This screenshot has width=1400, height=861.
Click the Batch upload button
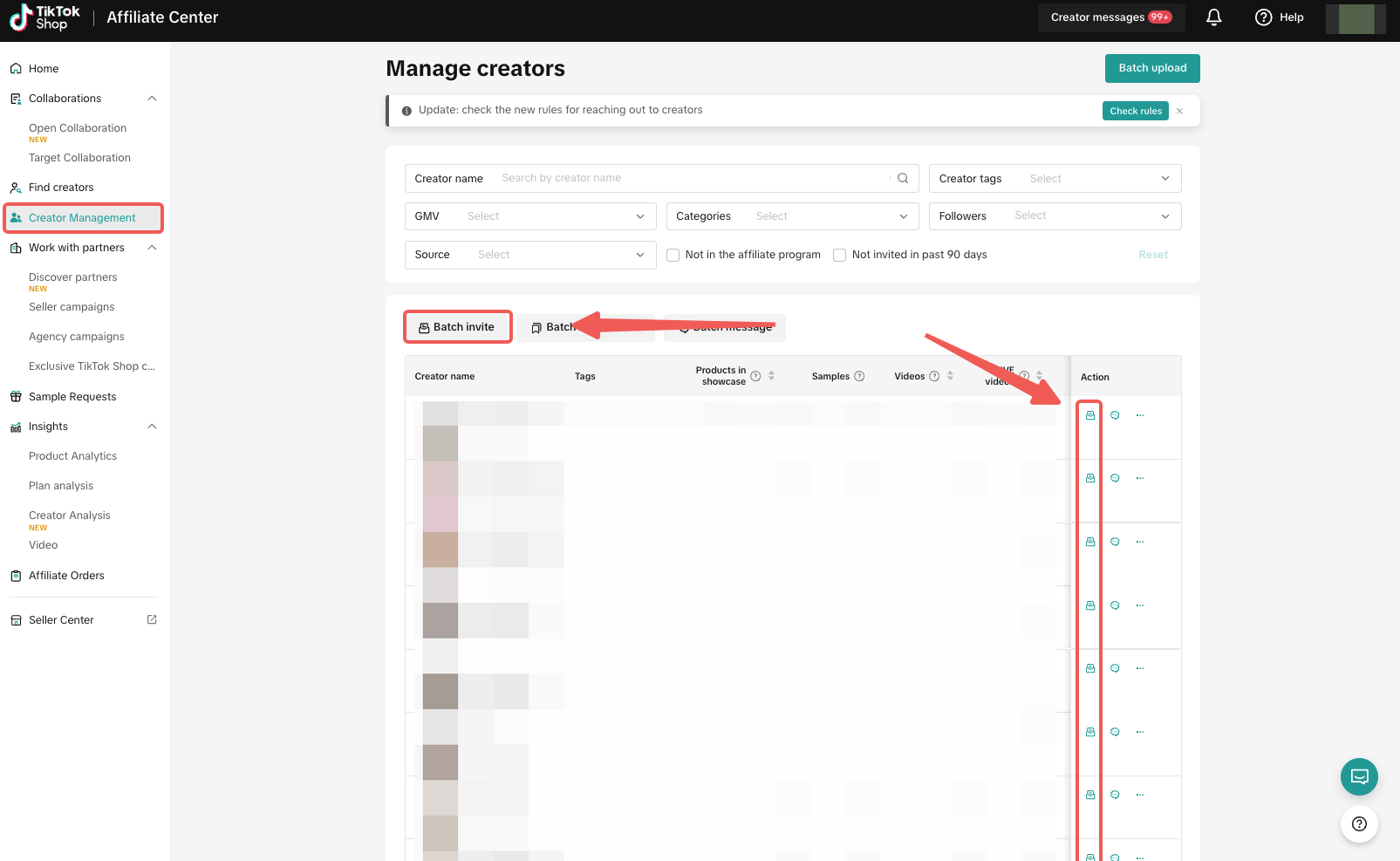click(x=1152, y=68)
